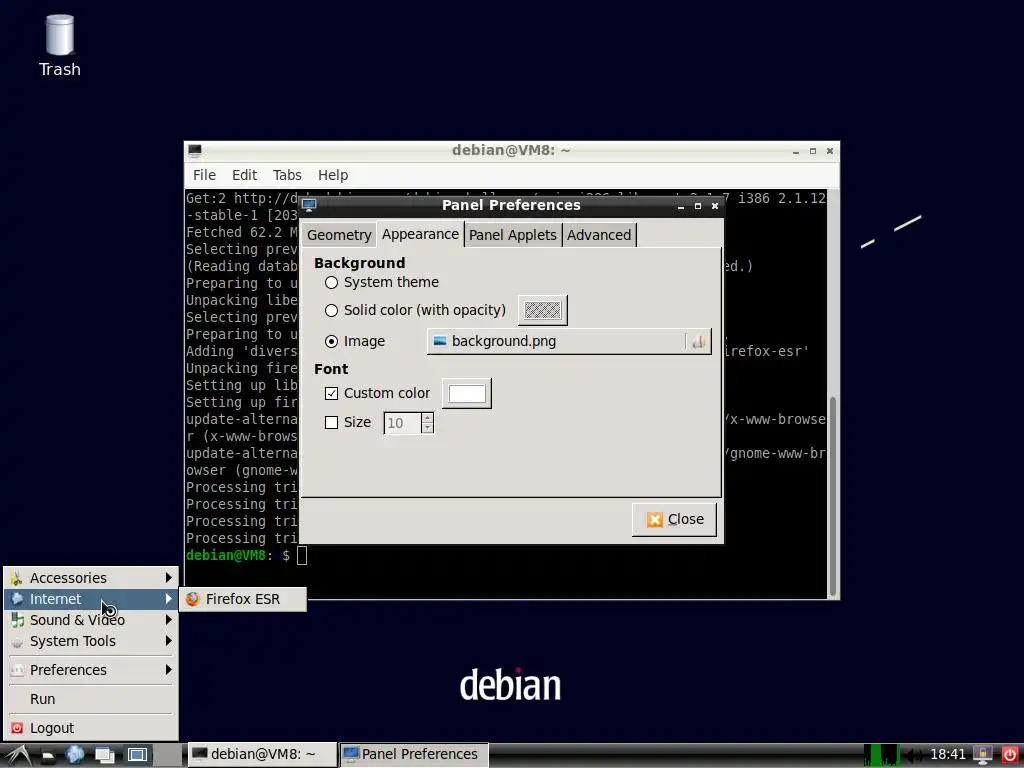This screenshot has width=1024, height=768.
Task: Open the CPU usage monitor on the panel
Action: pos(881,755)
